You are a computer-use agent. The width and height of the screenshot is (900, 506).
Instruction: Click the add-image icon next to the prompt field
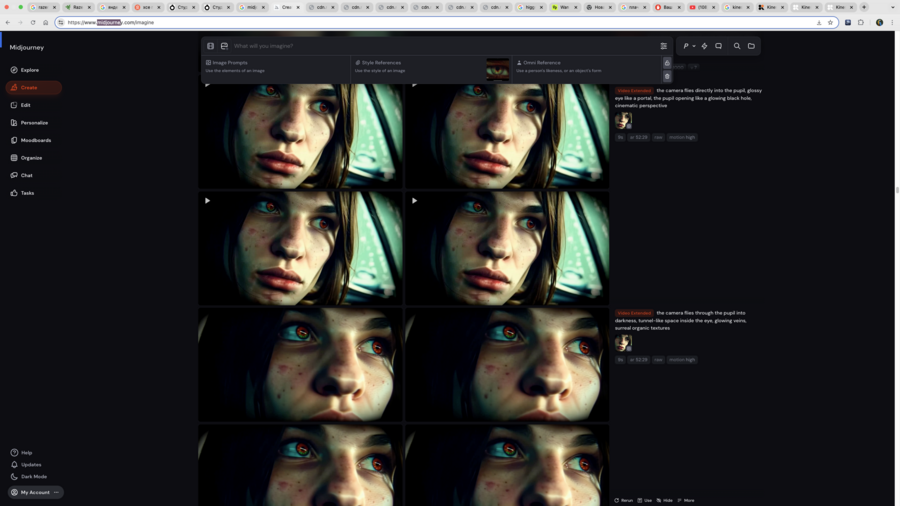(x=224, y=46)
